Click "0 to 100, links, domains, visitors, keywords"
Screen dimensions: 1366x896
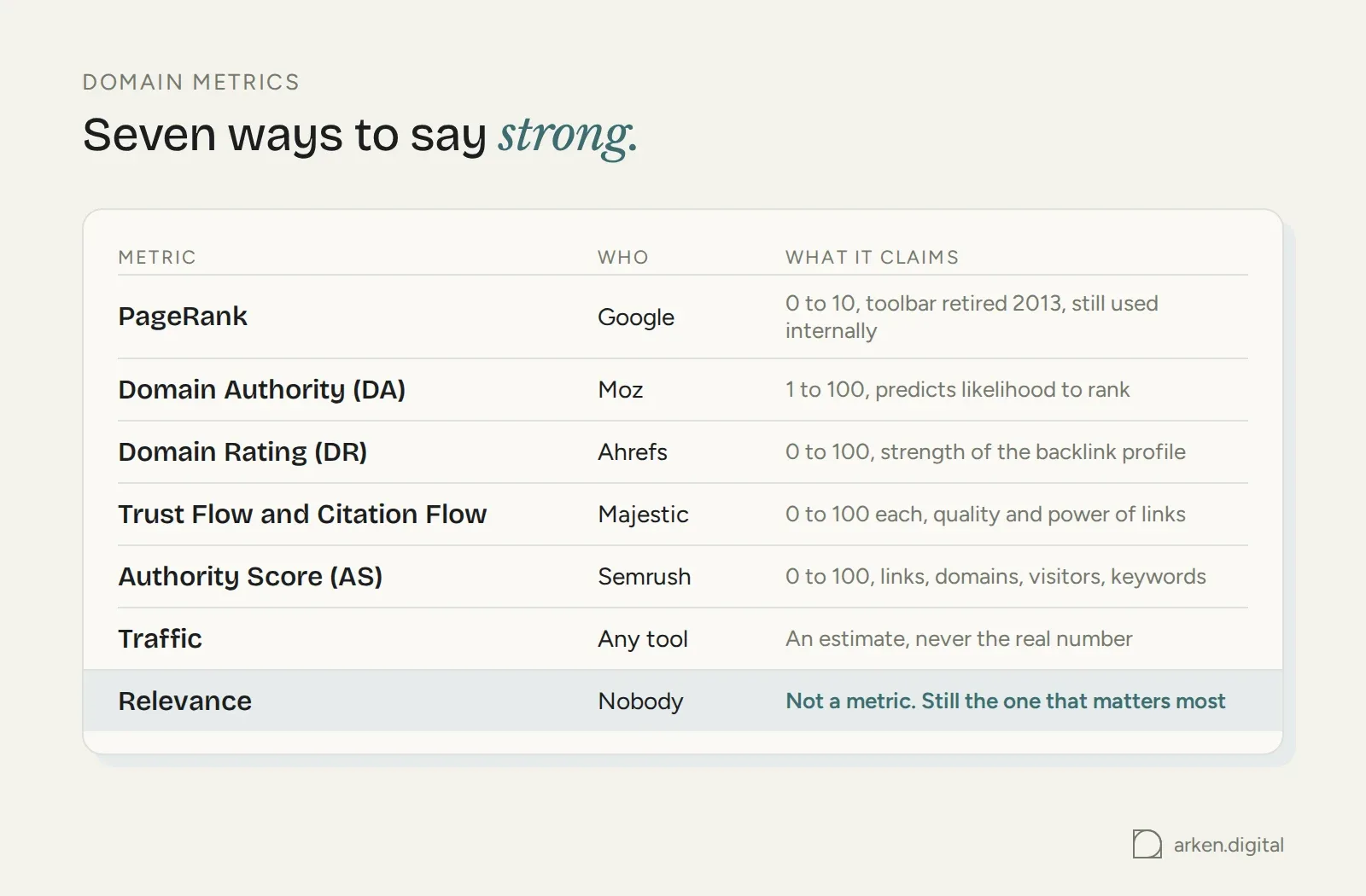(995, 577)
